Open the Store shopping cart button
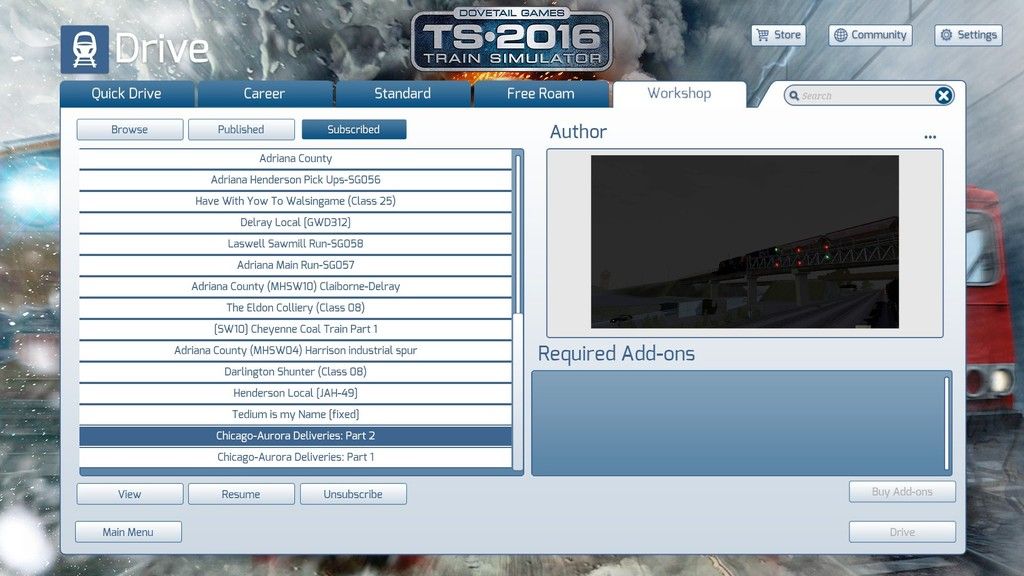 [778, 35]
